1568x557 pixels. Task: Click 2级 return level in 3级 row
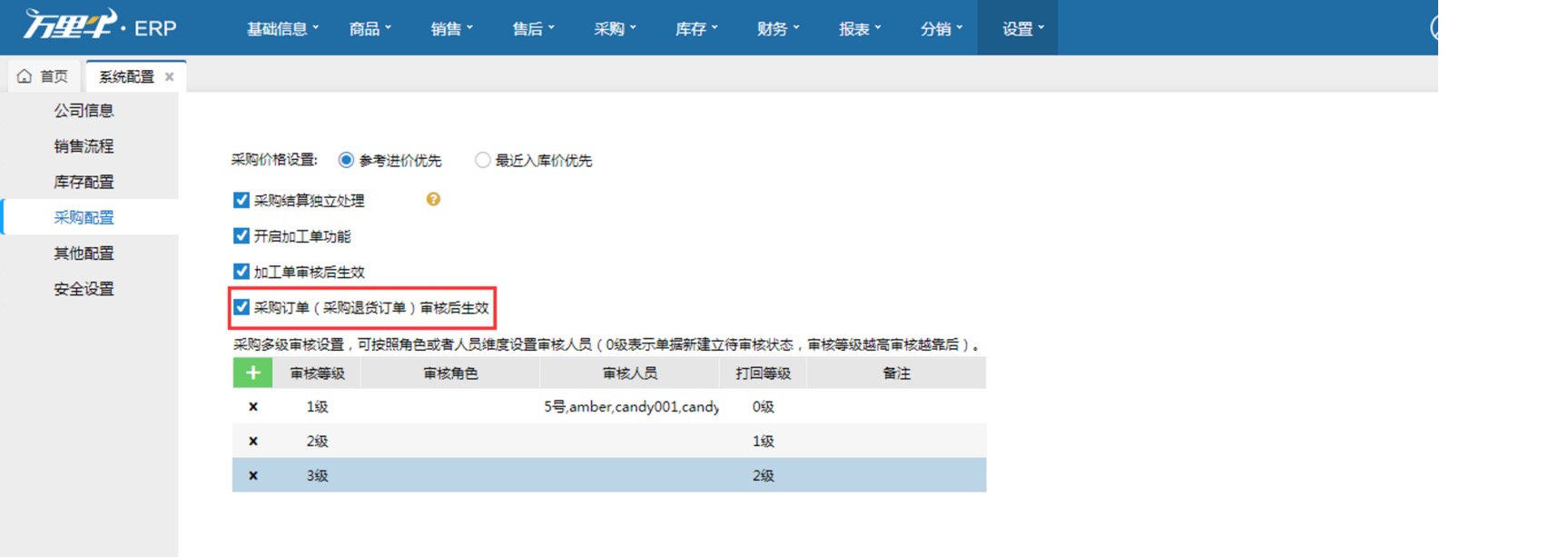coord(764,476)
